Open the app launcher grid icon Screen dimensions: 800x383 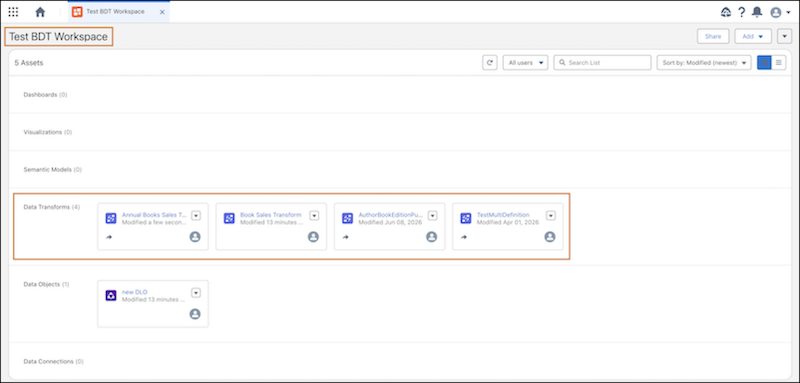[13, 12]
